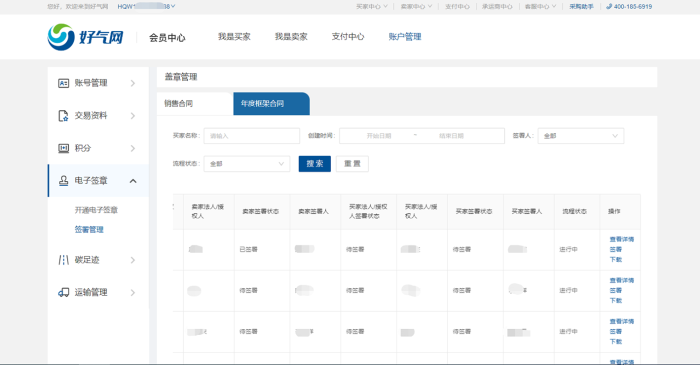Viewport: 700px width, 365px height.
Task: Click the 好气网 logo
Action: click(85, 37)
